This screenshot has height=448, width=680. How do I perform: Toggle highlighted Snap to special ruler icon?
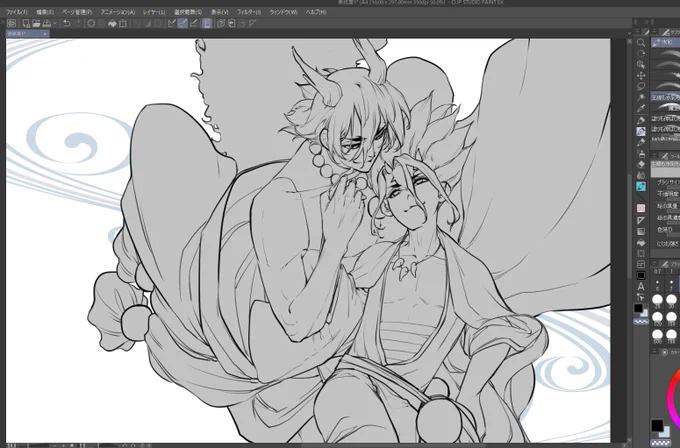[x=183, y=23]
